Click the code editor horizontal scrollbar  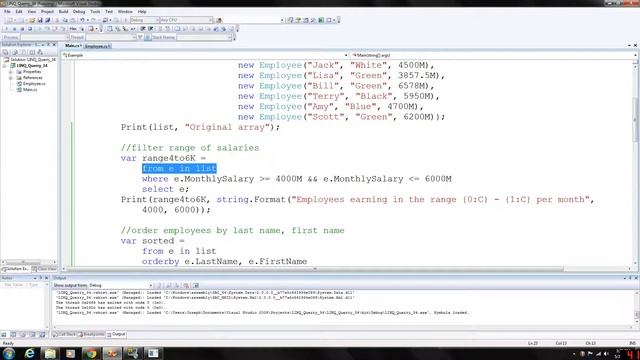coord(314,269)
